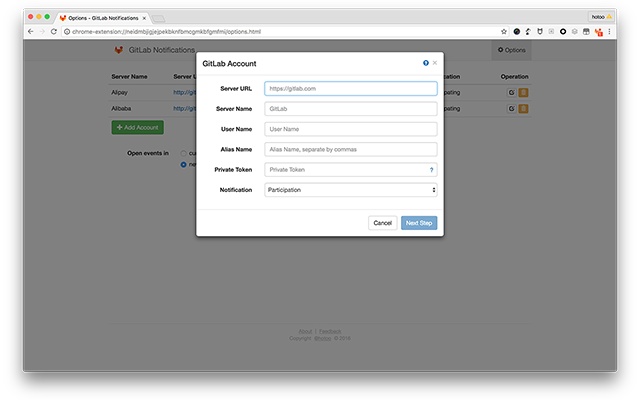Click the GitLab Notifications fox logo
Screen dimensions: 640x400
pyautogui.click(x=119, y=50)
